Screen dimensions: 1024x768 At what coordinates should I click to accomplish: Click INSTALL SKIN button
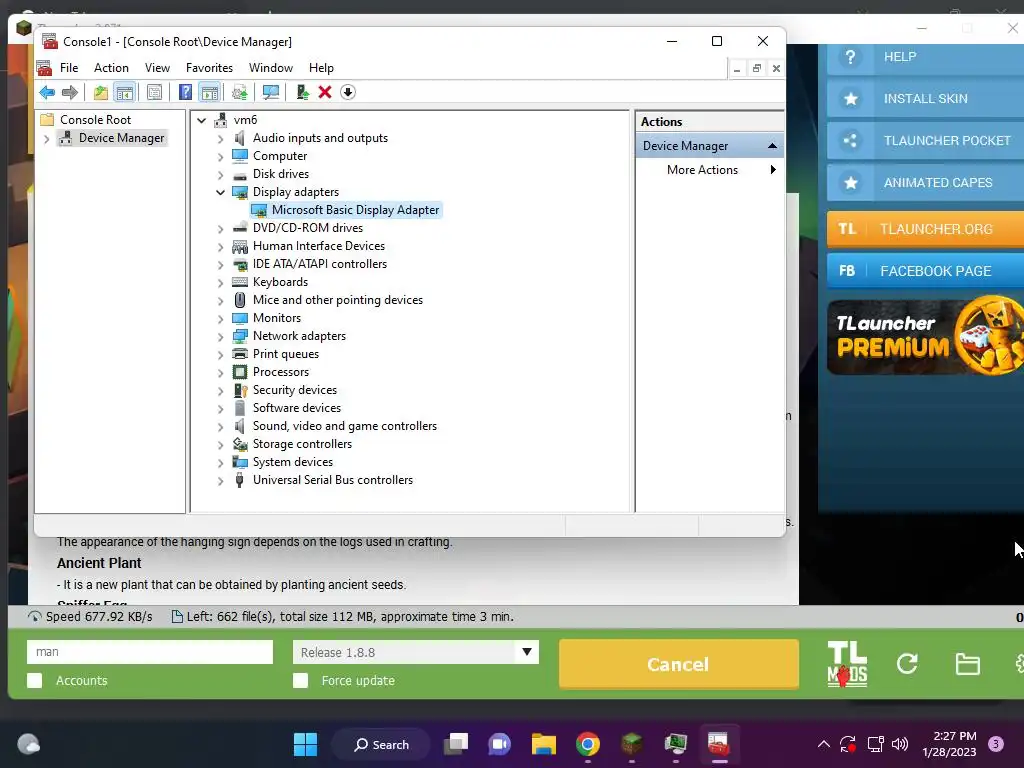coord(925,99)
